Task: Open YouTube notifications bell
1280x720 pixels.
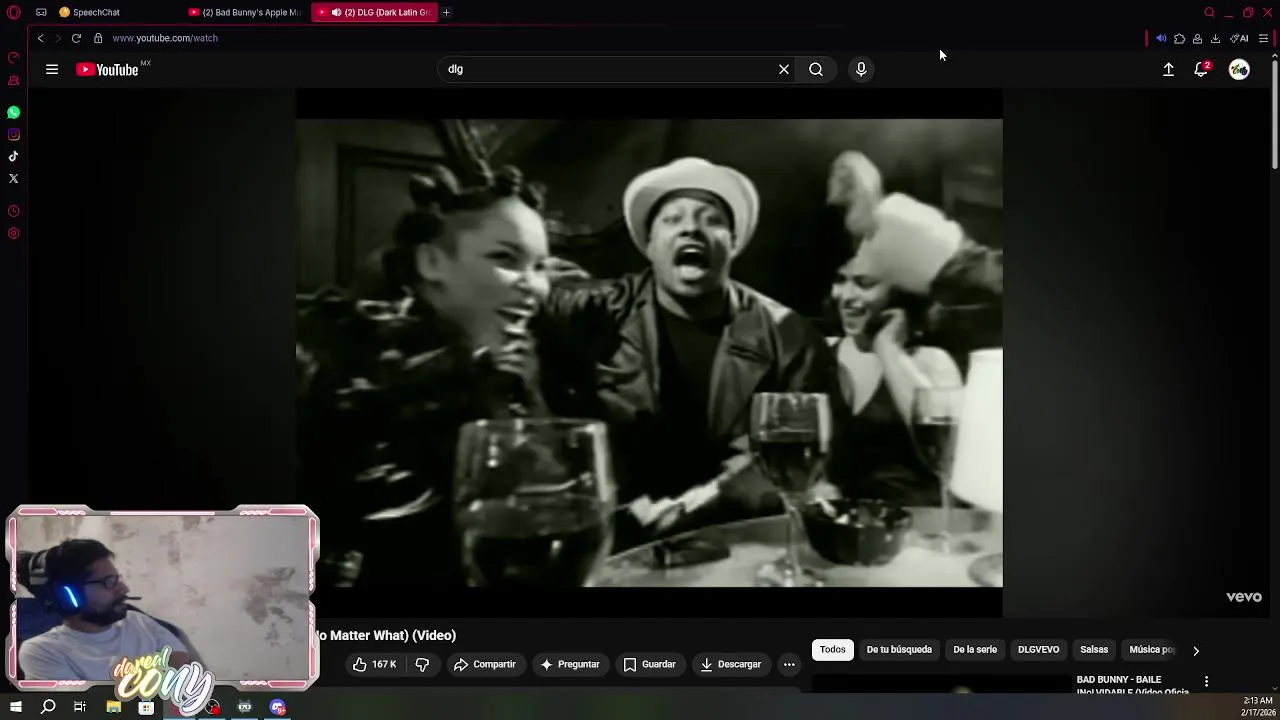Action: (1201, 69)
